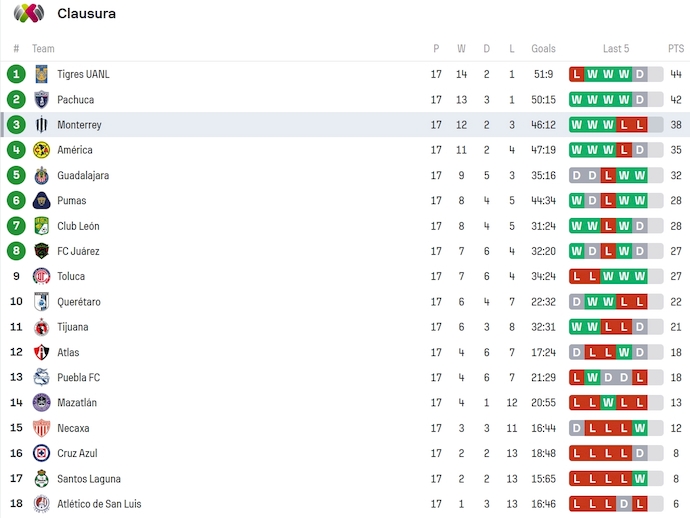Click the Pumas team crest
The width and height of the screenshot is (690, 518).
[41, 201]
